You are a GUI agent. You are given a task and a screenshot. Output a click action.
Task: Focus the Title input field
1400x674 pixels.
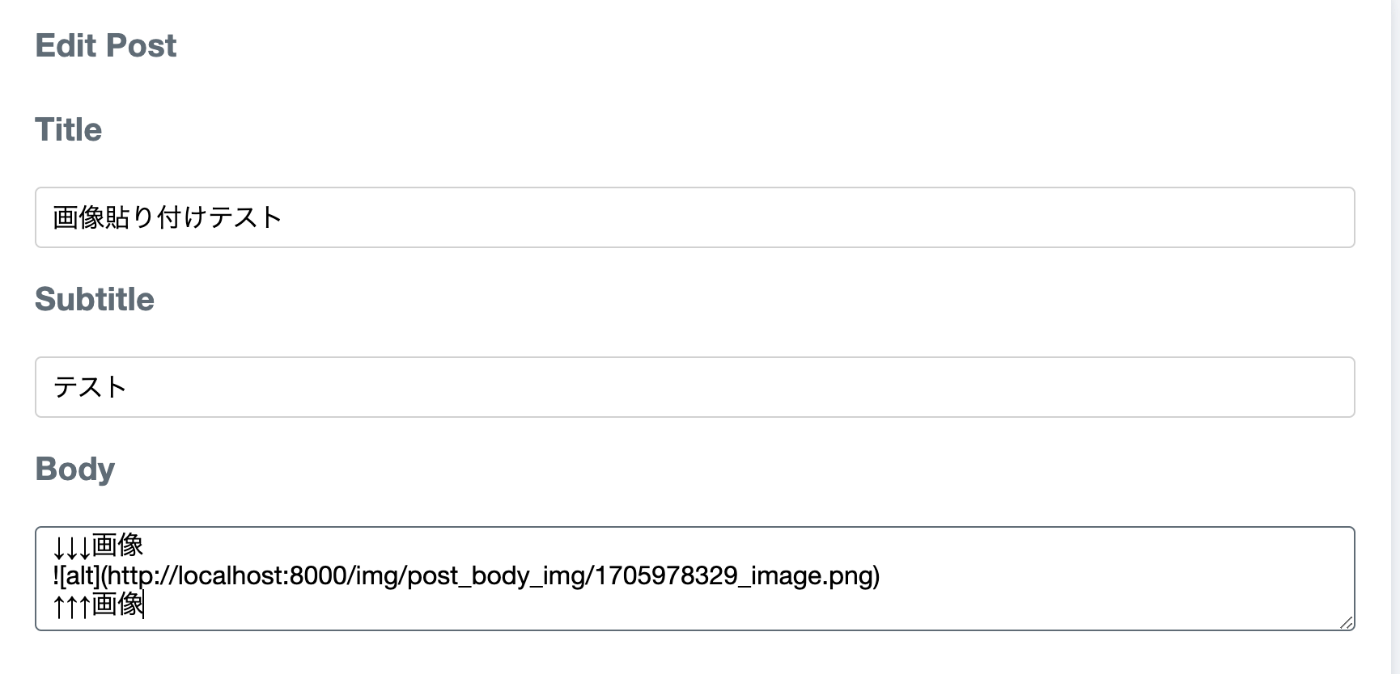pos(695,217)
